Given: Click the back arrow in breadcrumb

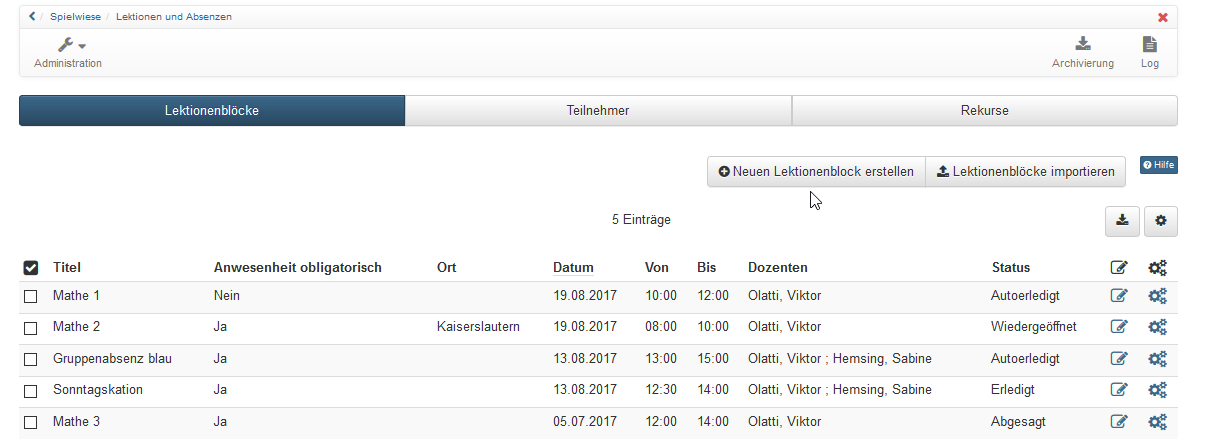Looking at the screenshot, I should [x=32, y=17].
